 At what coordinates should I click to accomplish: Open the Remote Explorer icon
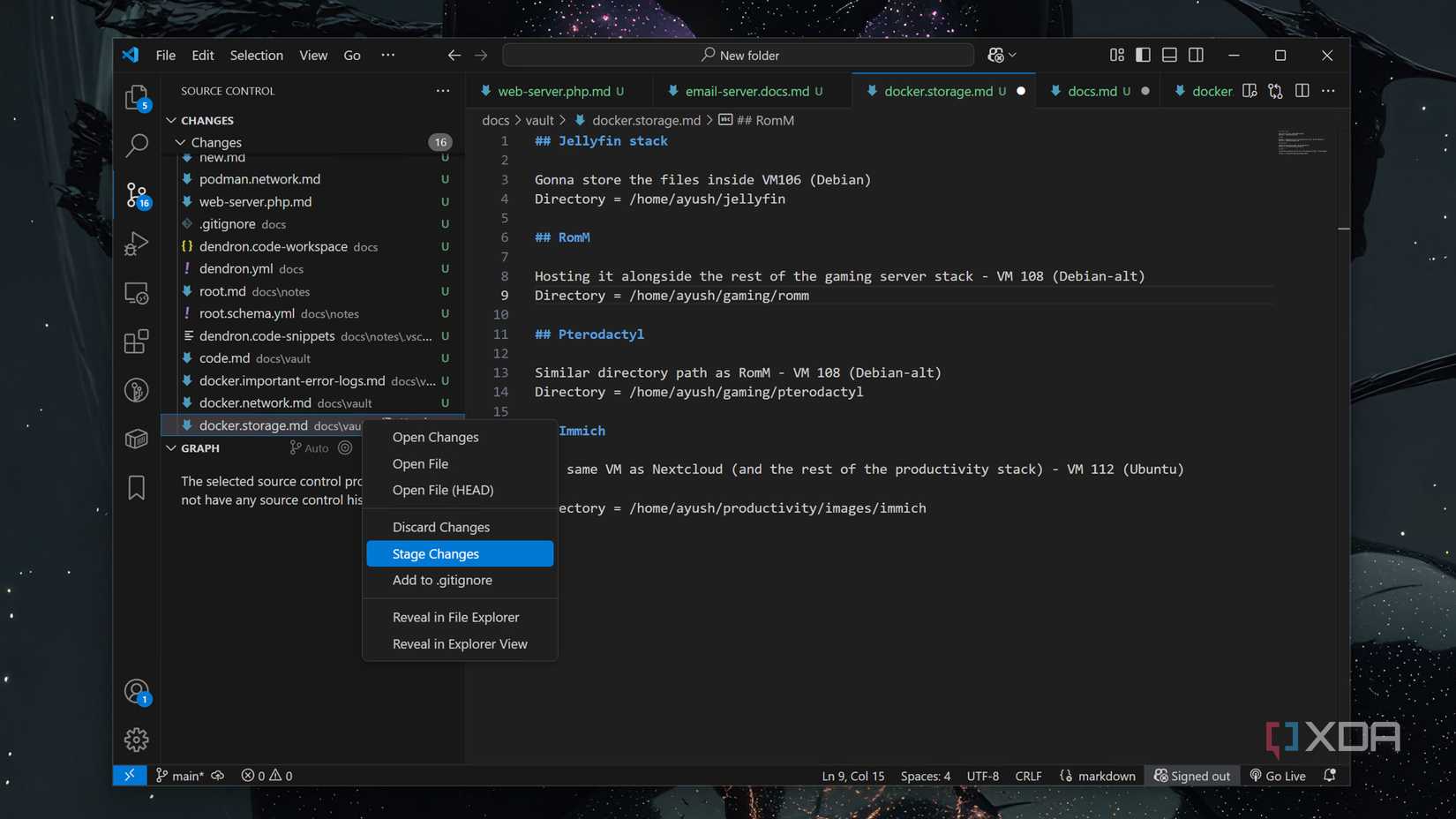point(137,293)
